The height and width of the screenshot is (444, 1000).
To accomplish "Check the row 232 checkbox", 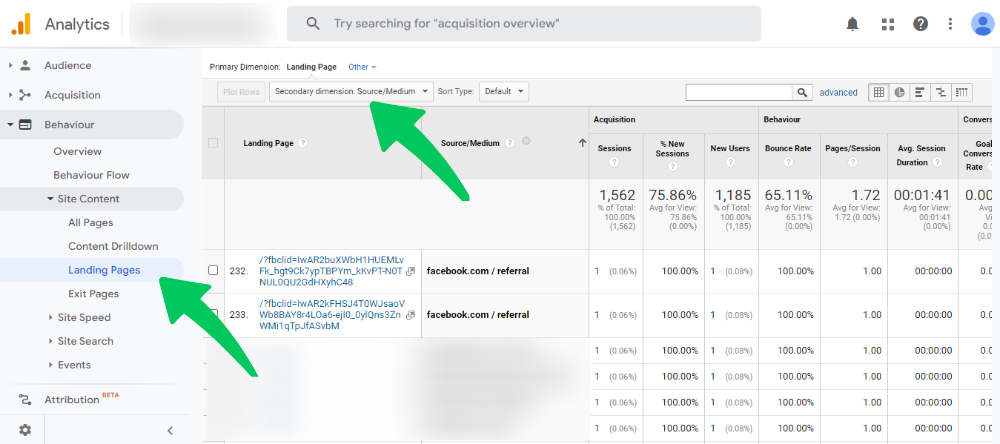I will (x=213, y=270).
